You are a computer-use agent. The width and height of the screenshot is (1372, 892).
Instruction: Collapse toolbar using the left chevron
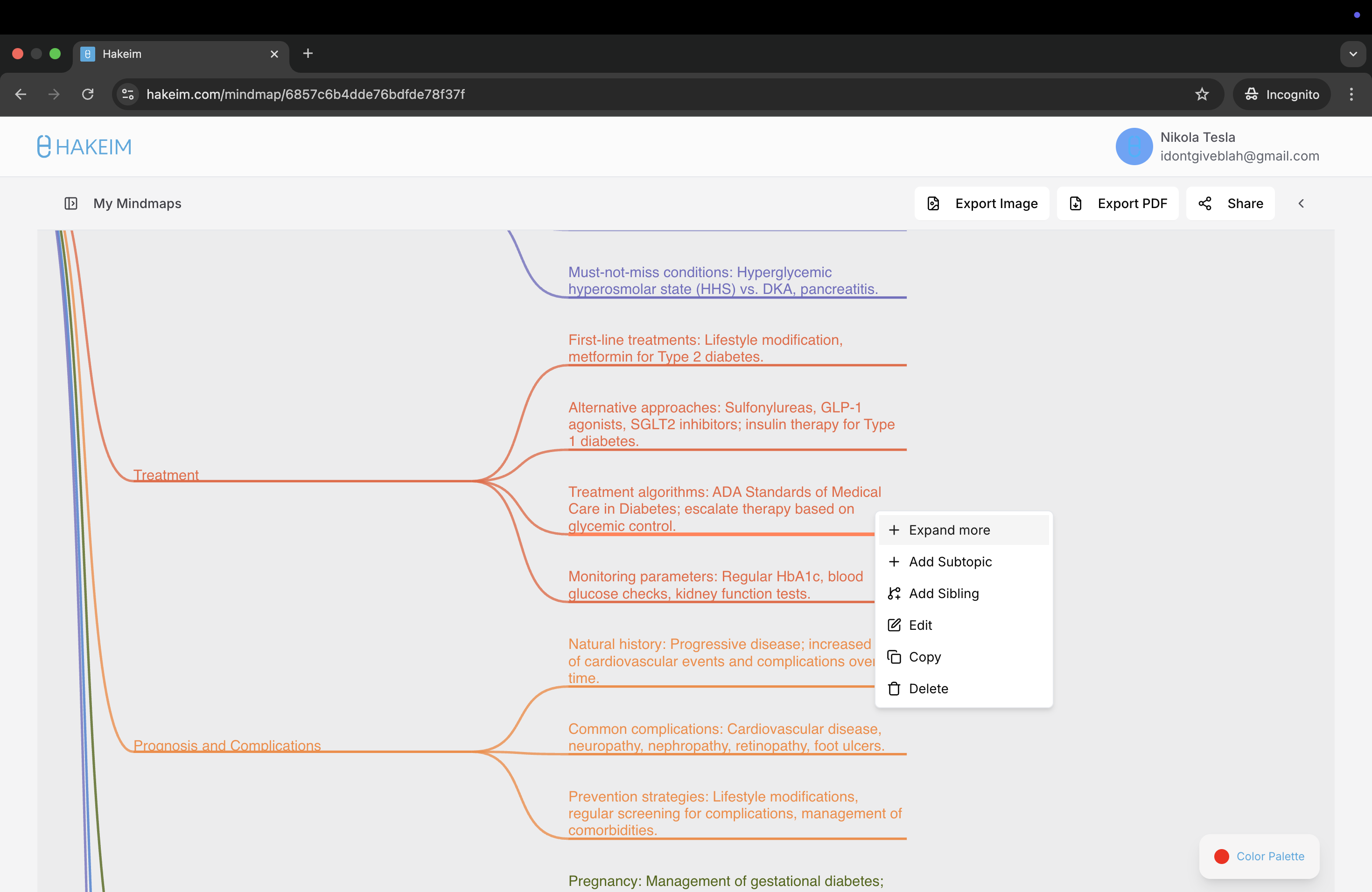click(1301, 203)
